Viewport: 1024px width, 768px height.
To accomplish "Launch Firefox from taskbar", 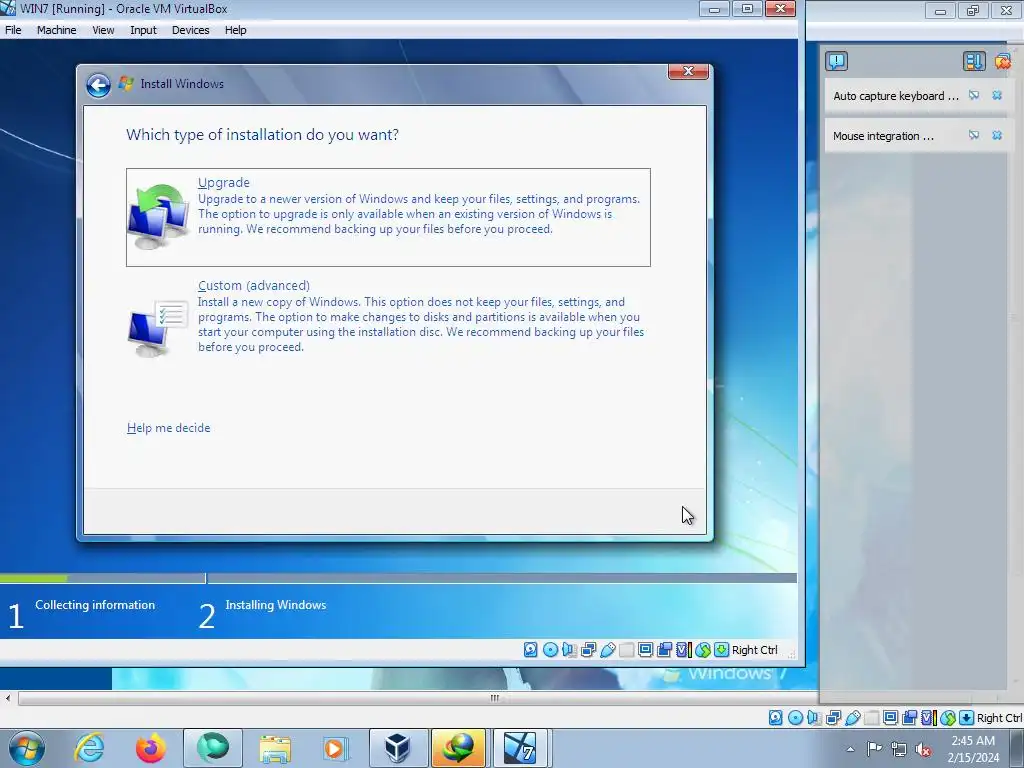I will click(150, 748).
